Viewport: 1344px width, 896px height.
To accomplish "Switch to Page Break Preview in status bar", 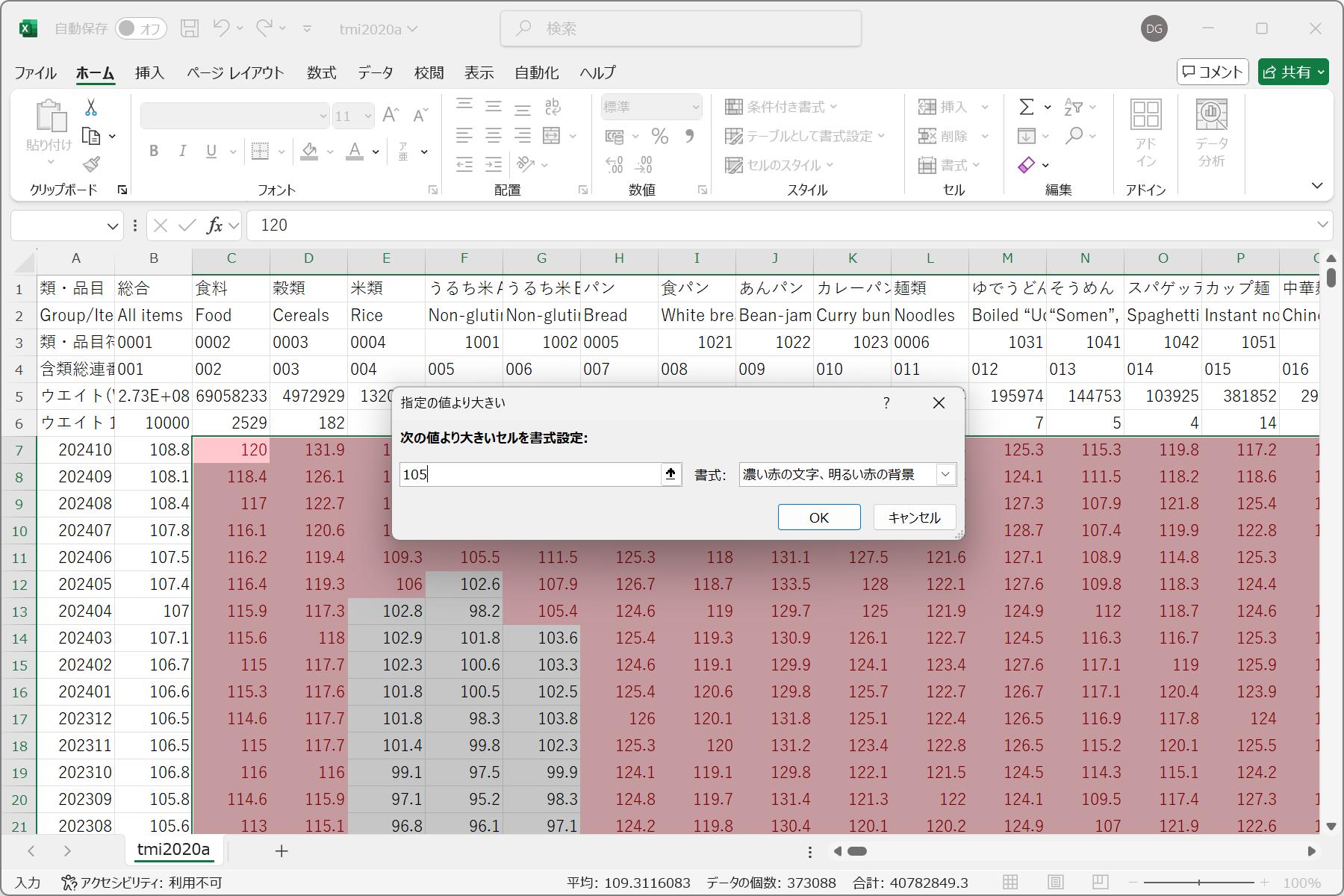I will (x=1100, y=883).
